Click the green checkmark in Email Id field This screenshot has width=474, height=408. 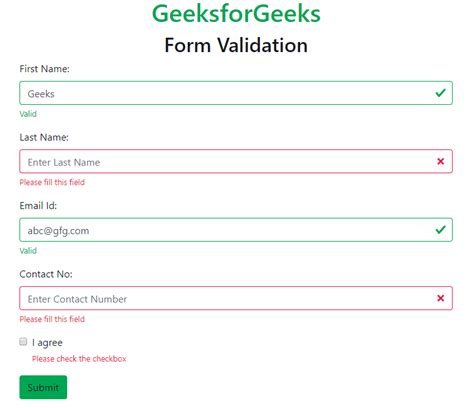(440, 230)
